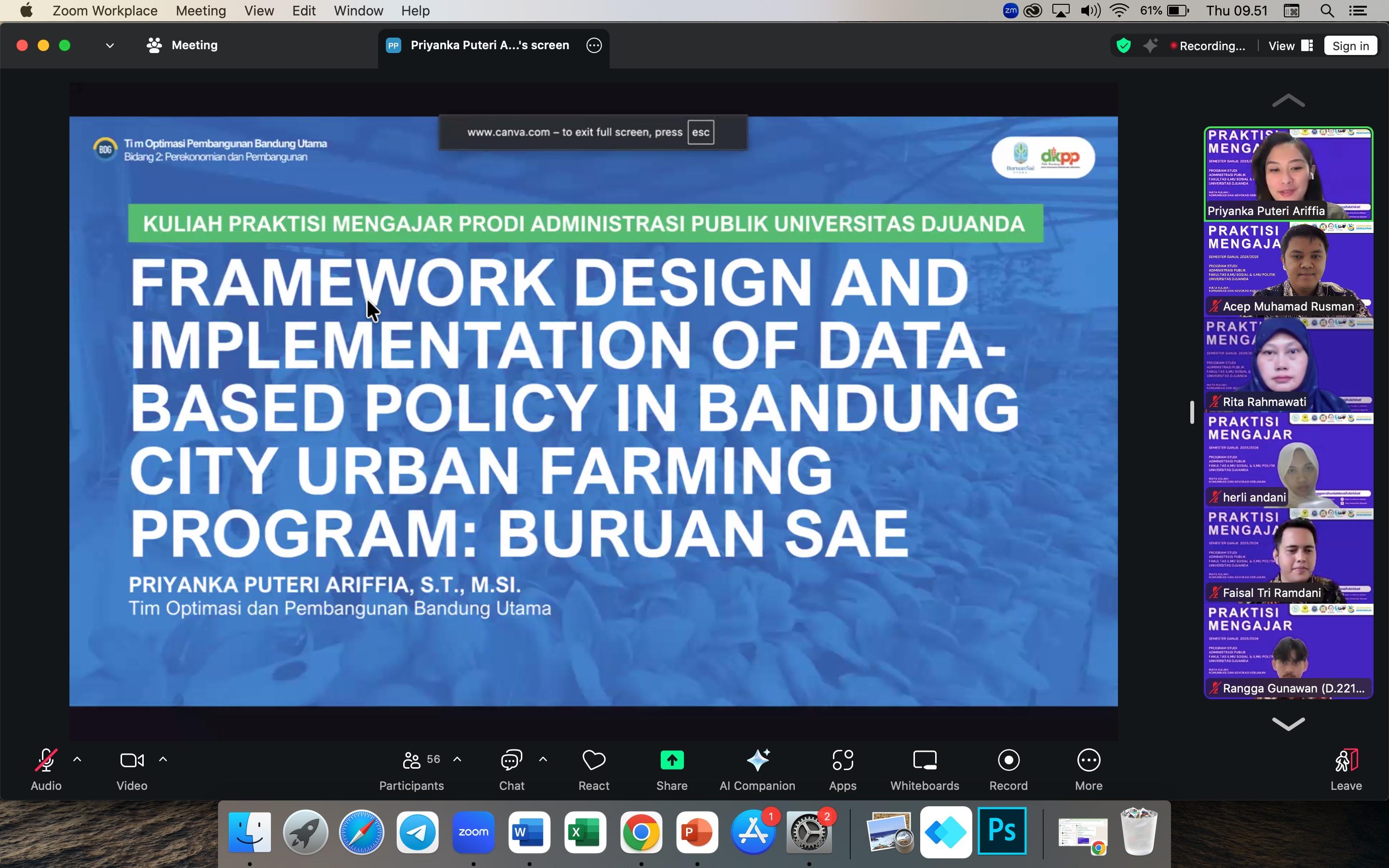Open Google Chrome from the Dock
Screen dimensions: 1389x868
[641, 832]
